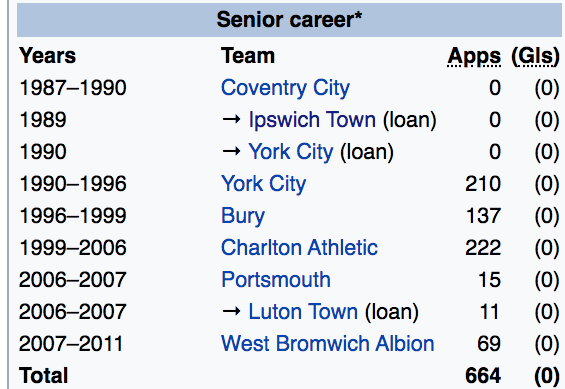
Task: Click the 2007–2011 years cell
Action: click(71, 344)
